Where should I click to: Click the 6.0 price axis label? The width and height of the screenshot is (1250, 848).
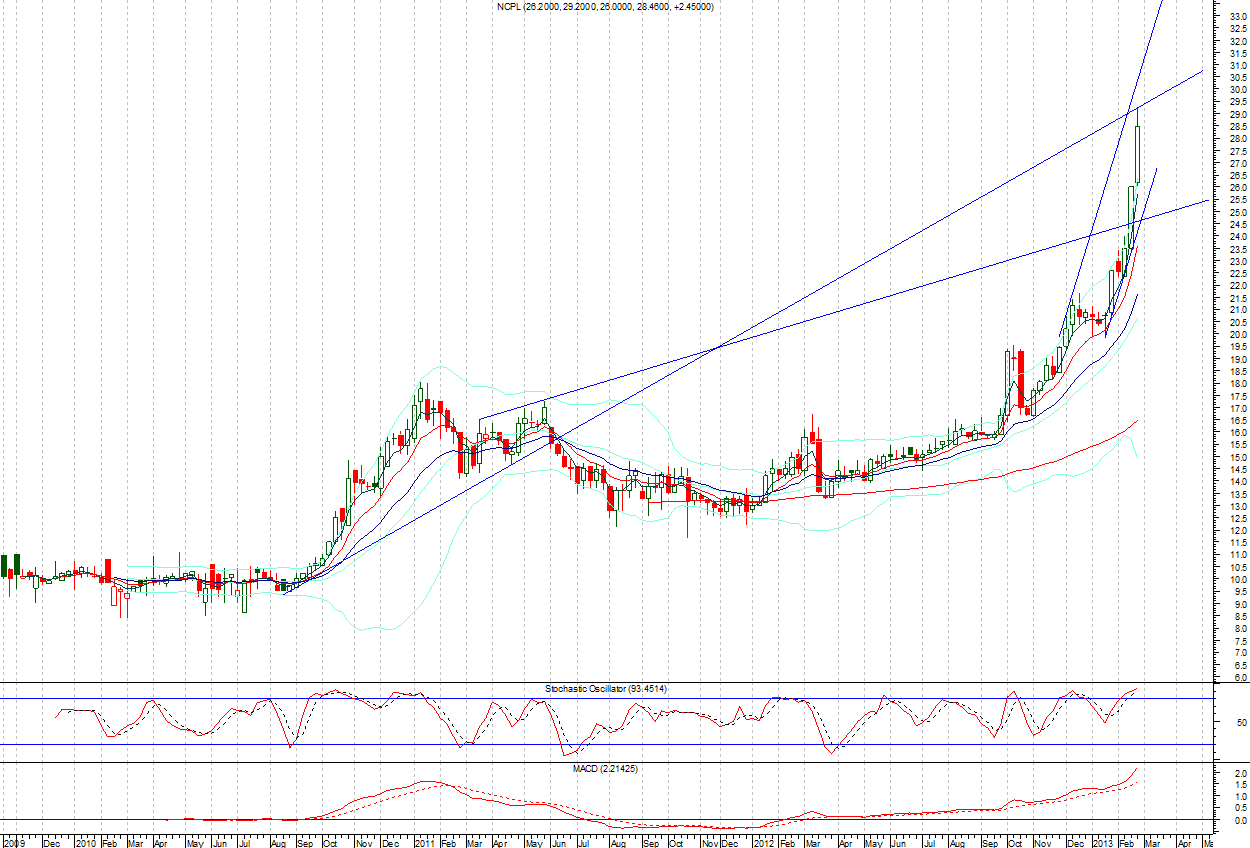(x=1239, y=678)
